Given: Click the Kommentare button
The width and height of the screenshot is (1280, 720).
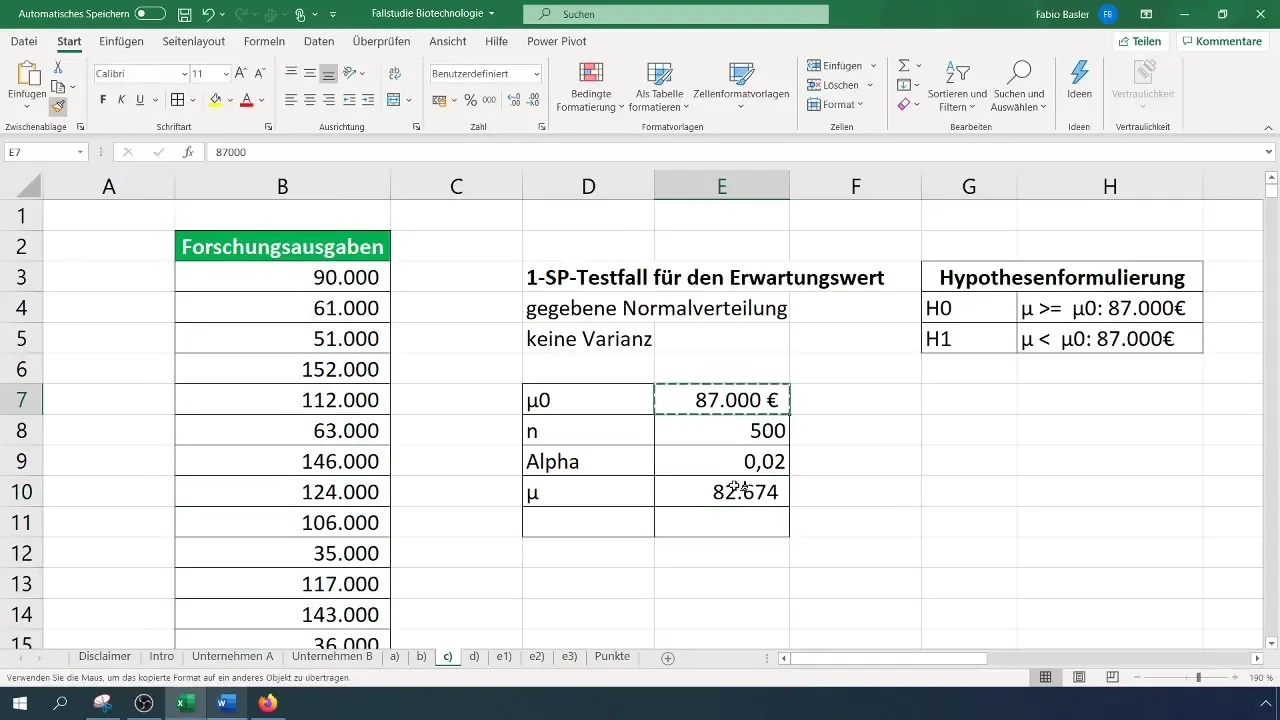Looking at the screenshot, I should (x=1221, y=41).
